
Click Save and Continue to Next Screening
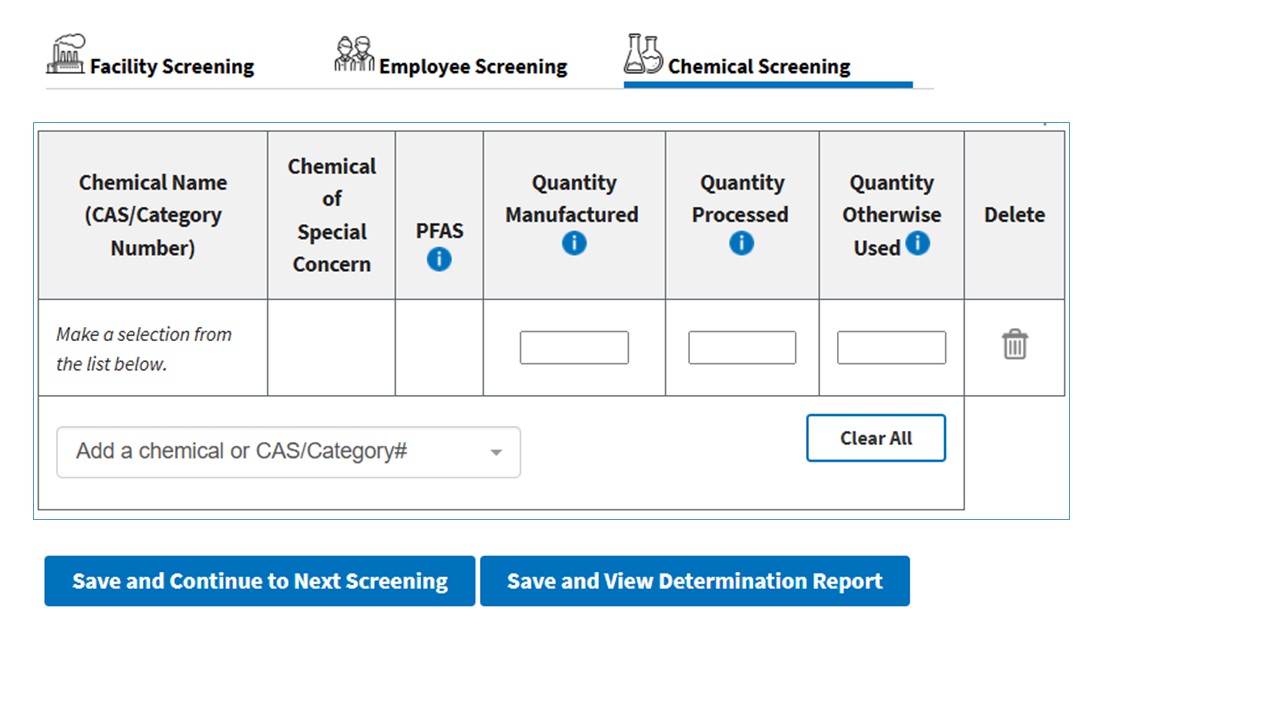(259, 581)
